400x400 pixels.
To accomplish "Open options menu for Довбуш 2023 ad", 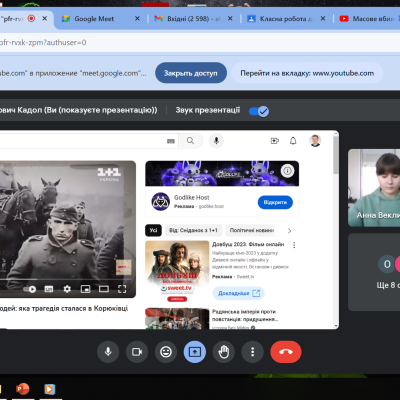I will pyautogui.click(x=294, y=245).
